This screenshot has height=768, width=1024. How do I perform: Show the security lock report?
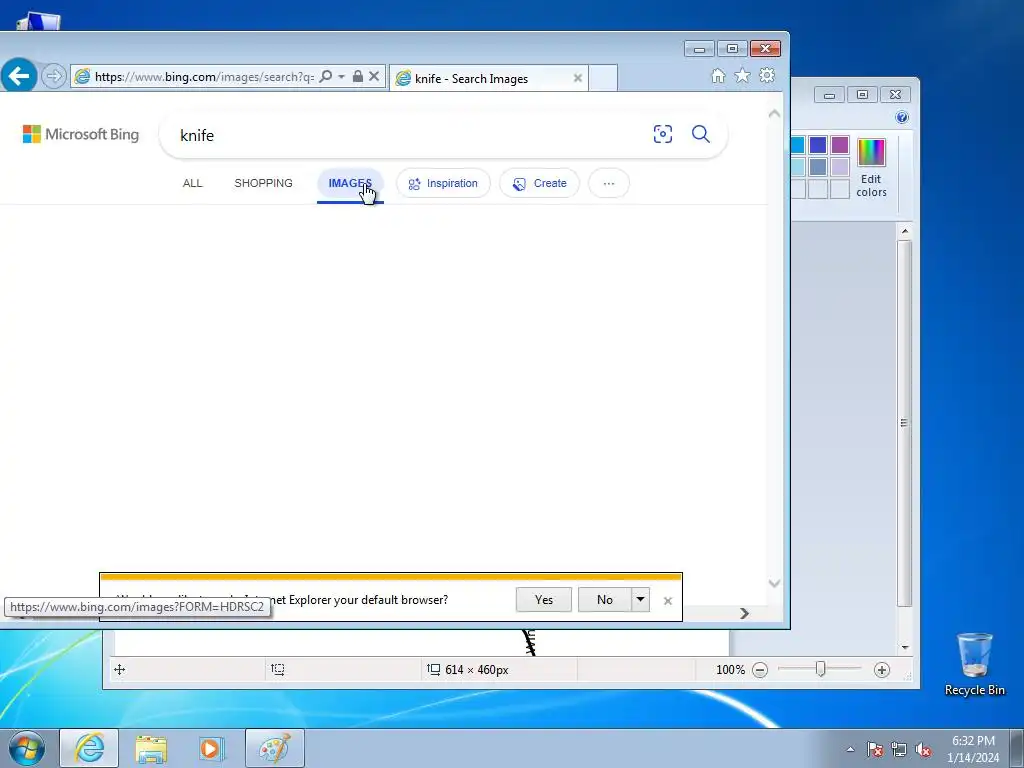click(357, 76)
